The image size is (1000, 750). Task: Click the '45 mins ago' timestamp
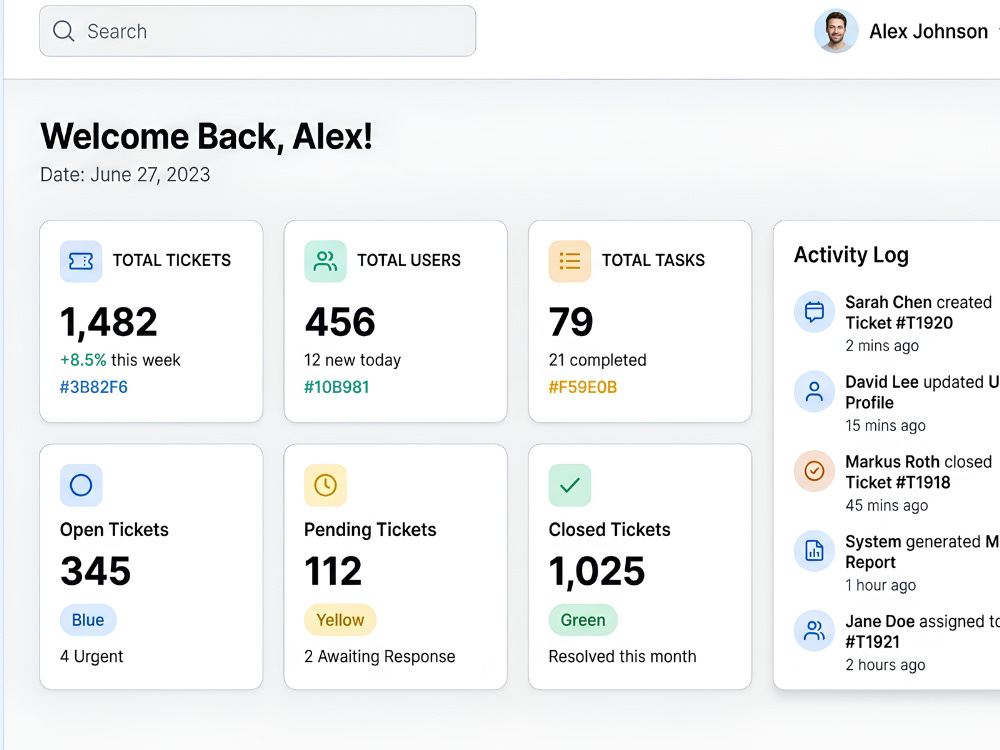[x=886, y=505]
